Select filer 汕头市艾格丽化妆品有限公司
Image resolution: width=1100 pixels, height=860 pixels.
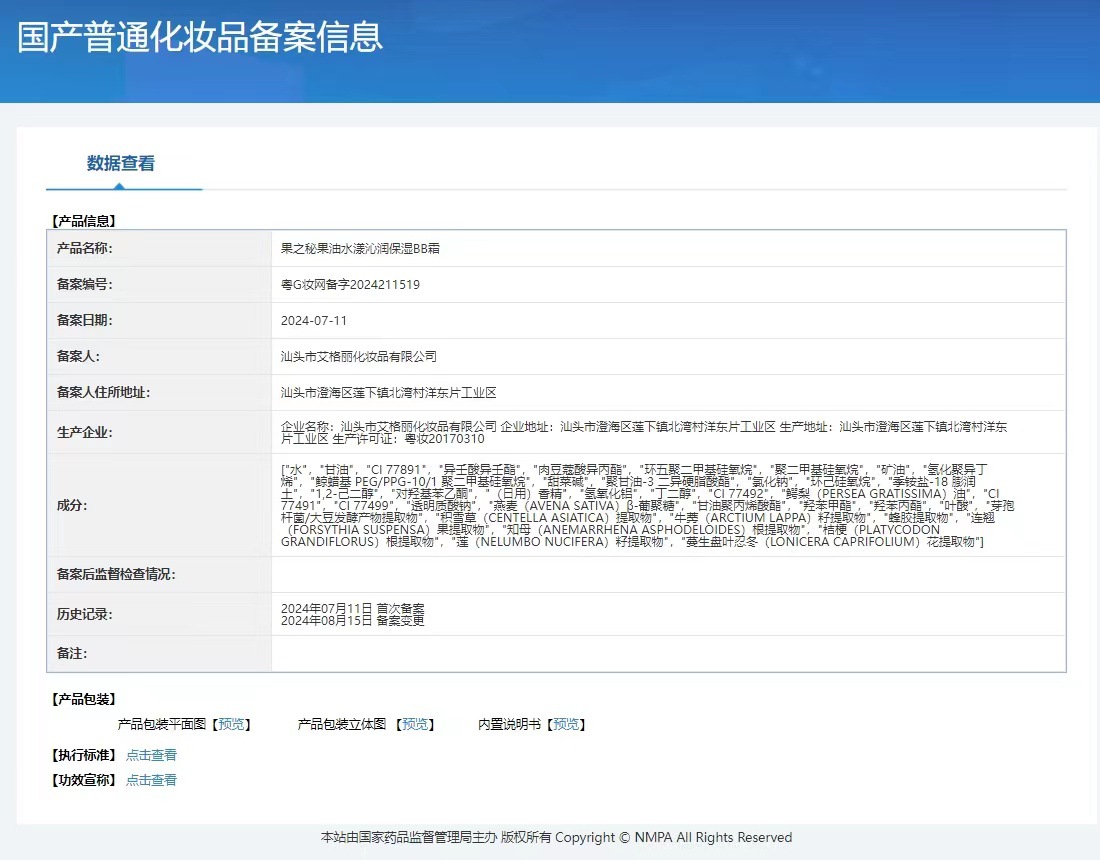[x=358, y=356]
